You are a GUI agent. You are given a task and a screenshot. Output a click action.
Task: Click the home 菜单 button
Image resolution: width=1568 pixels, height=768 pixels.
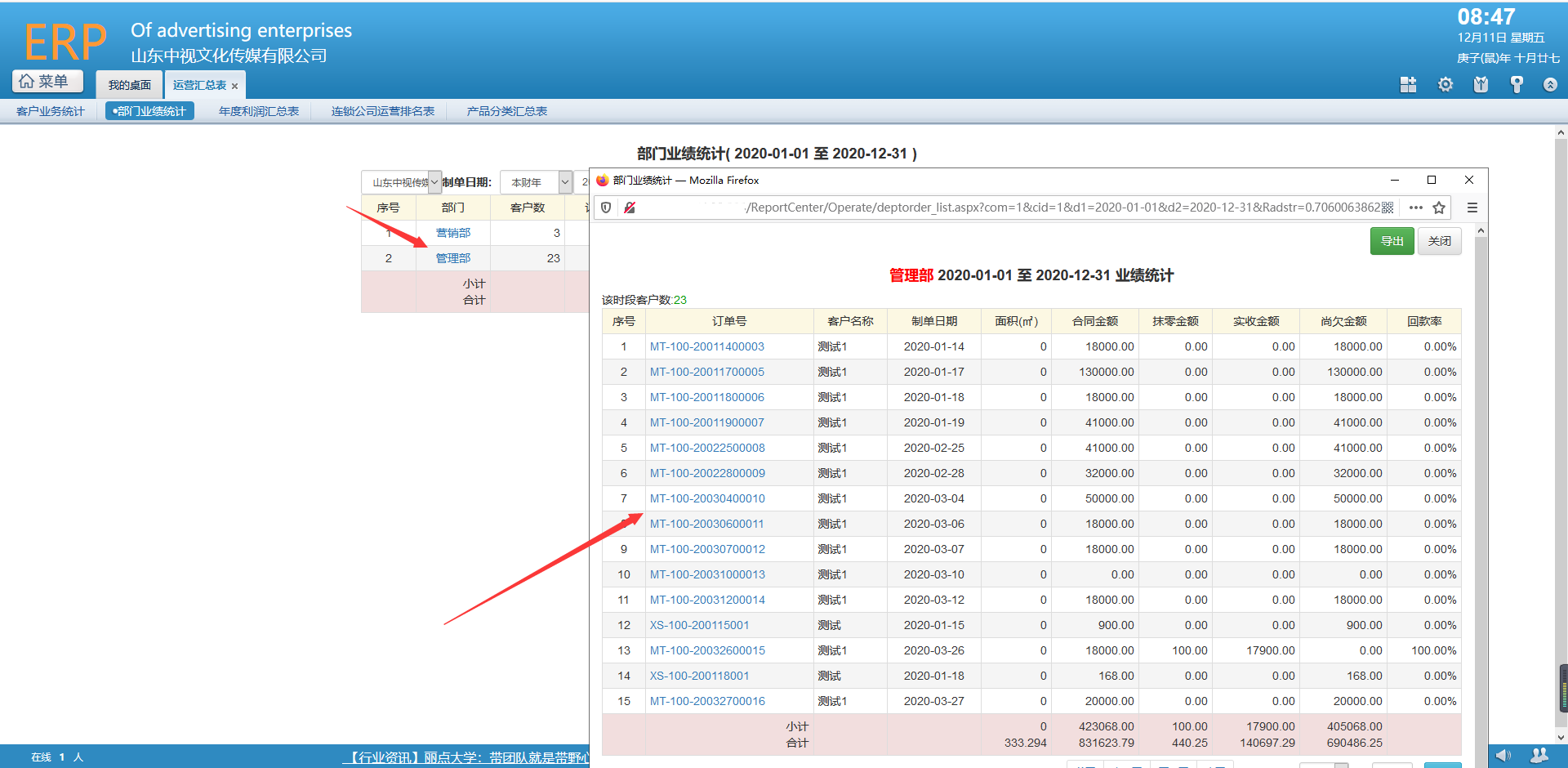click(47, 81)
